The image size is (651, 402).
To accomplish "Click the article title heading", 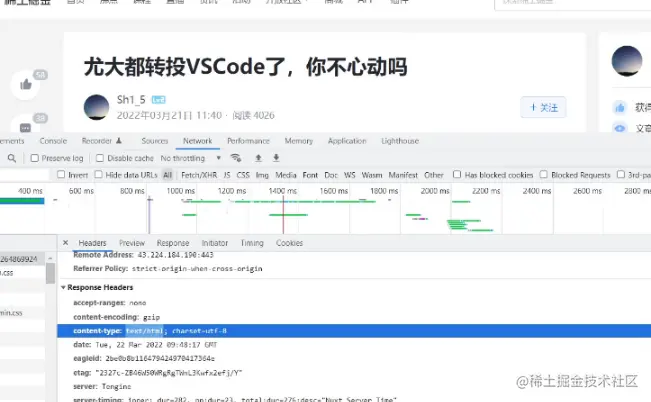I will pos(245,67).
